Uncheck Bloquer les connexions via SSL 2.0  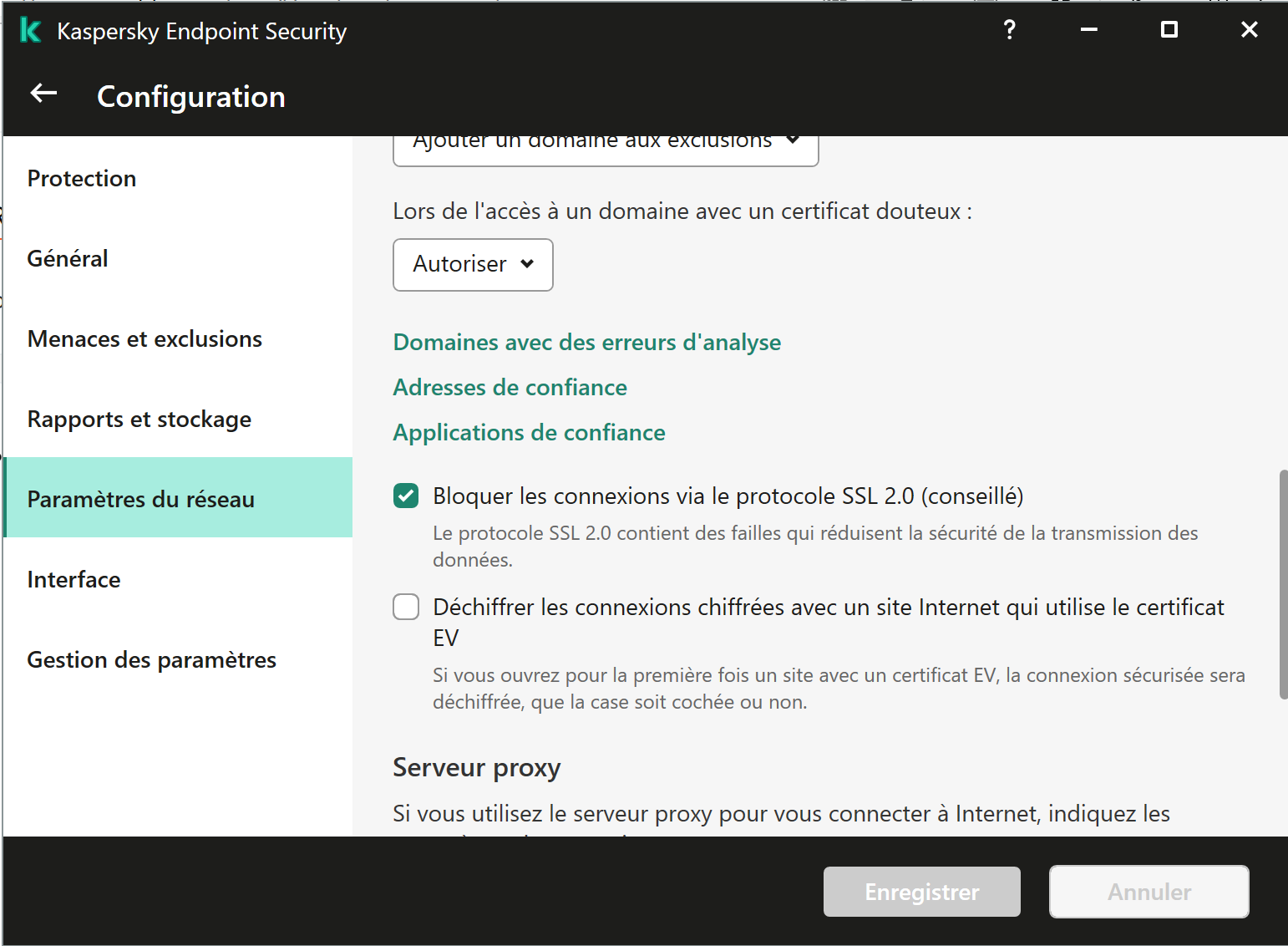406,496
